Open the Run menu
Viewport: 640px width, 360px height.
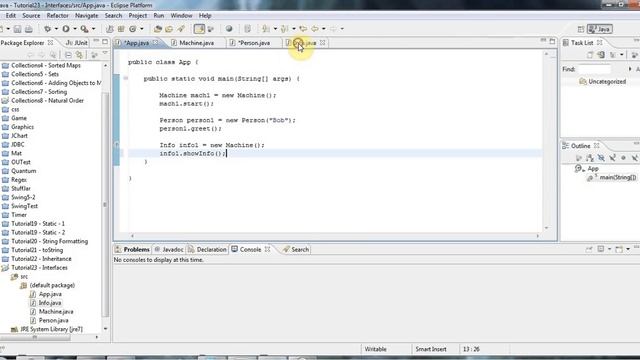coord(159,16)
